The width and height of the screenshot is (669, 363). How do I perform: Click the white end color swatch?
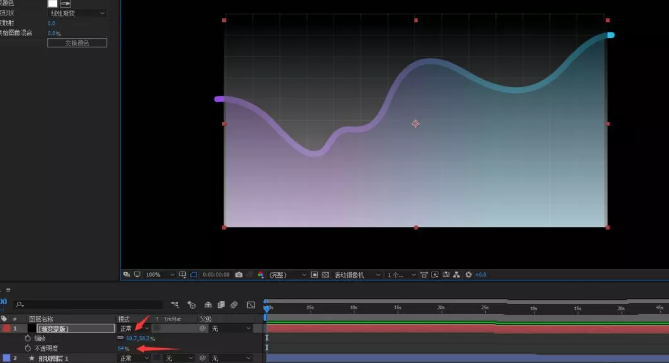(52, 3)
